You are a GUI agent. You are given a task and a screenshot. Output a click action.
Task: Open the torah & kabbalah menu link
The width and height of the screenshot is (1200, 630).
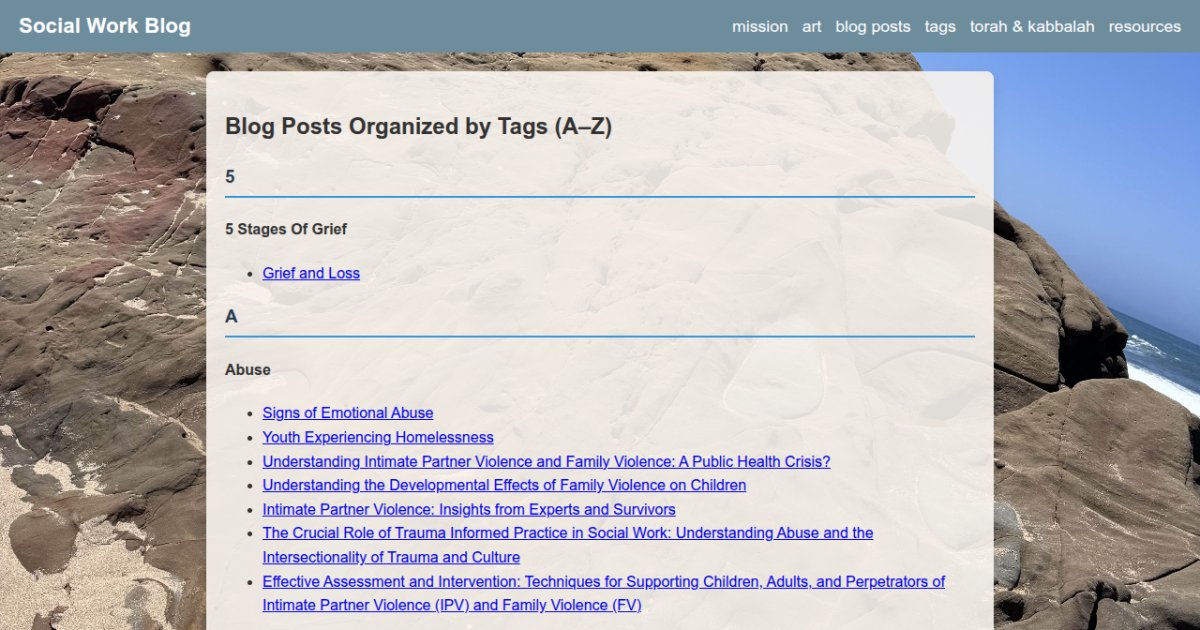pyautogui.click(x=1031, y=27)
